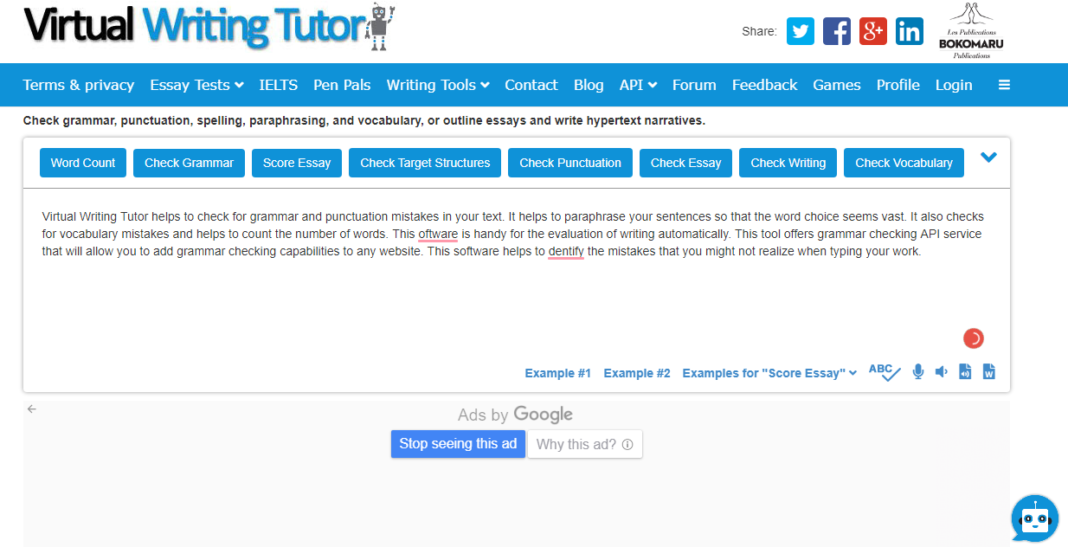
Task: Click the Check Vocabulary button
Action: [904, 163]
